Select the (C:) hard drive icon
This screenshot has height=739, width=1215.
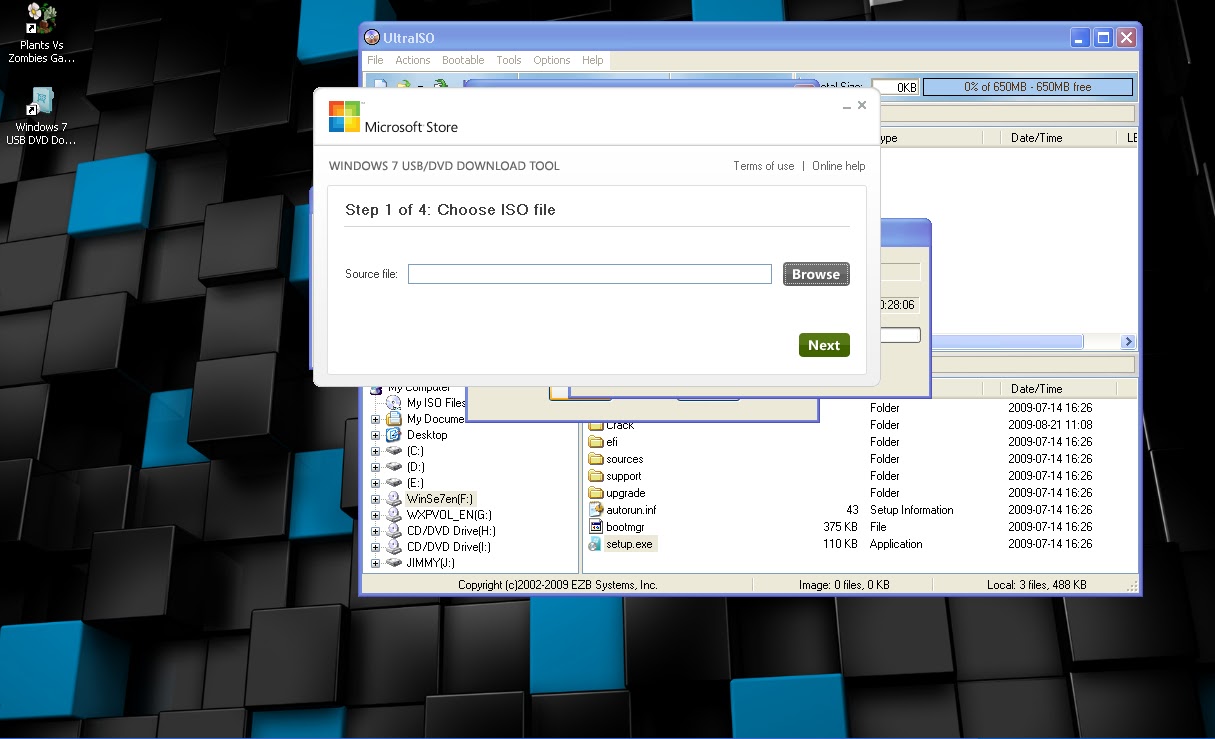click(394, 451)
